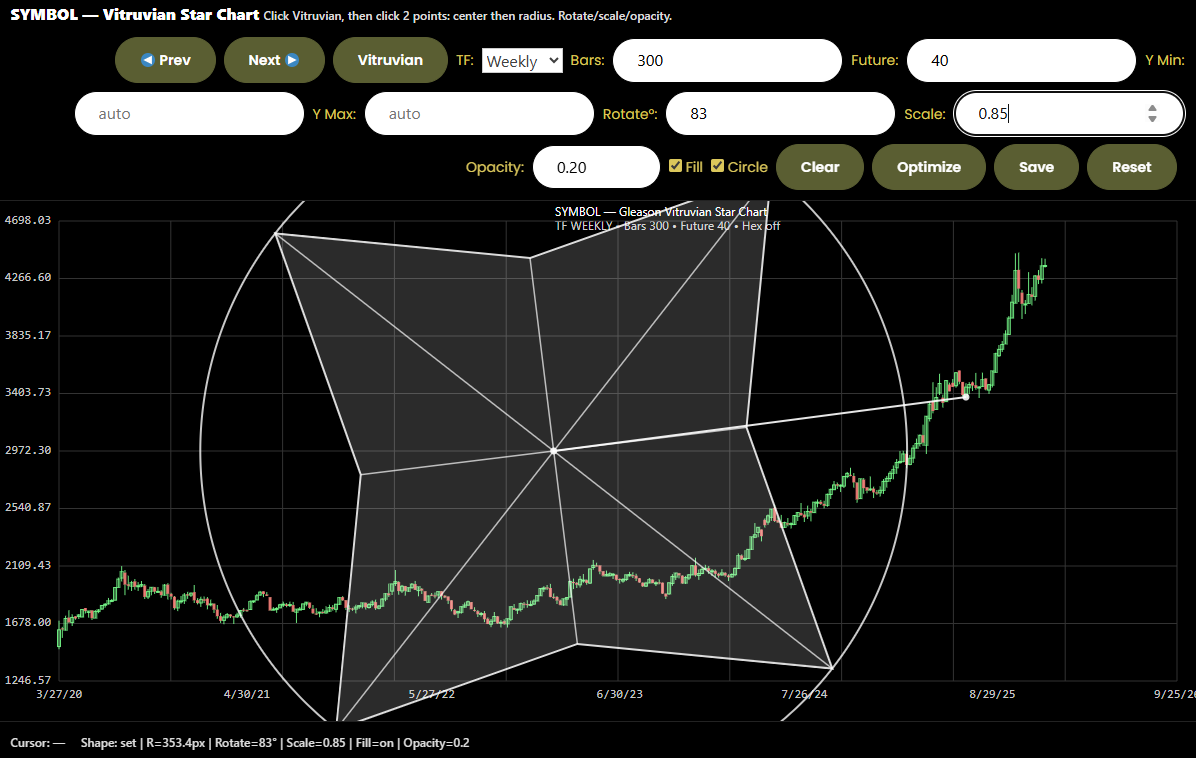
Task: Hit the Reset button
Action: tap(1132, 167)
